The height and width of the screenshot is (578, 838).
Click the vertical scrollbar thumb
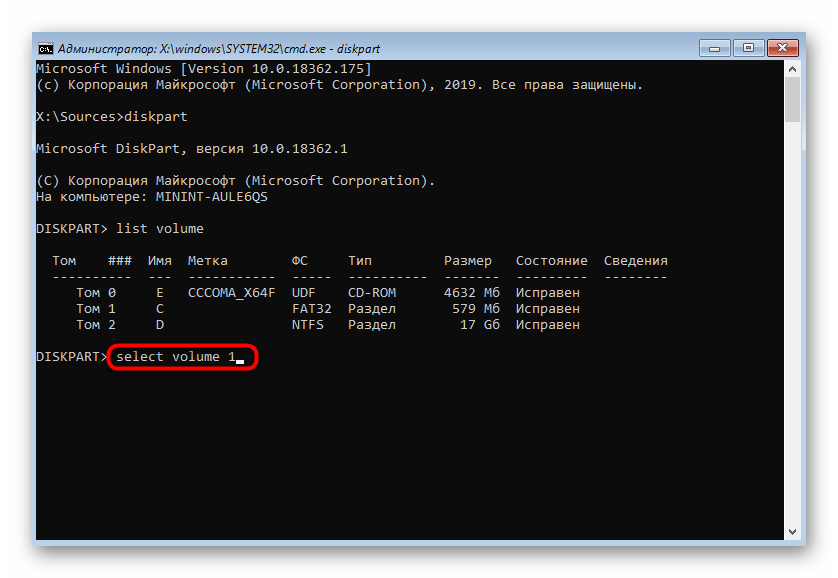point(792,100)
